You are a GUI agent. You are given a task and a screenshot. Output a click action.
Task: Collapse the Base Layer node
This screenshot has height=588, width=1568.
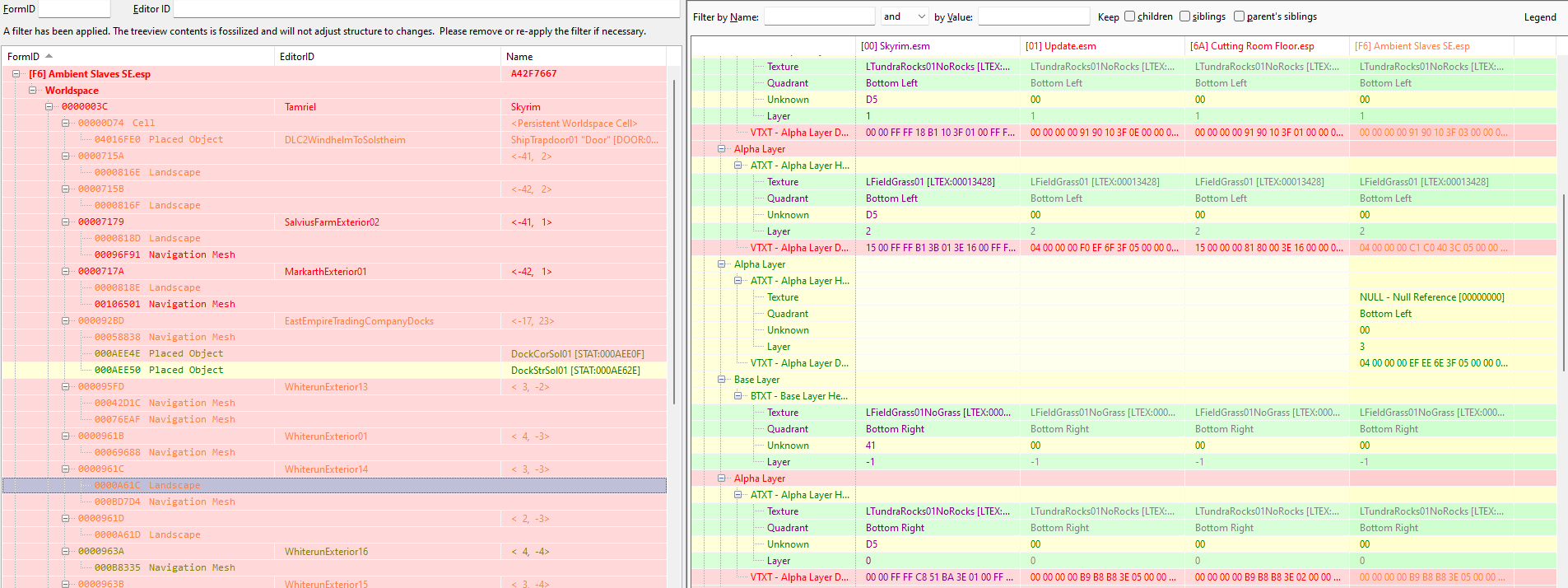[722, 380]
